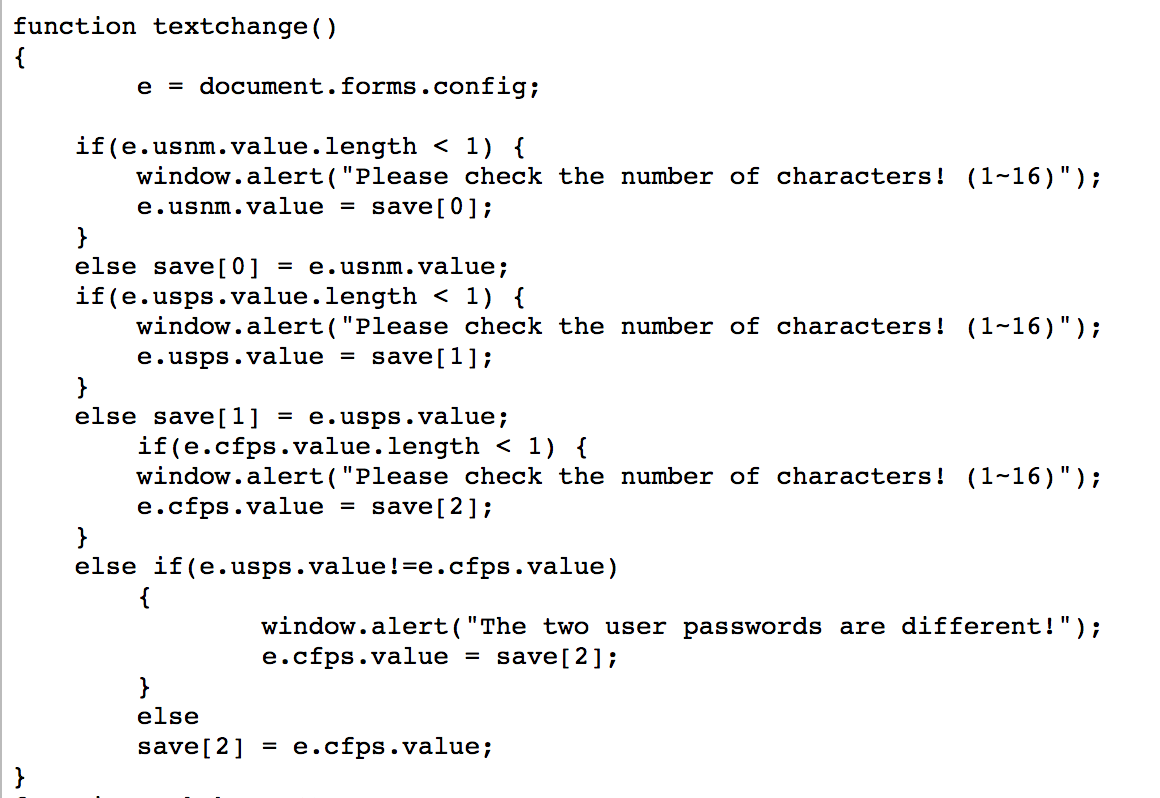The width and height of the screenshot is (1160, 798).
Task: Click the standalone else keyword line
Action: [167, 717]
